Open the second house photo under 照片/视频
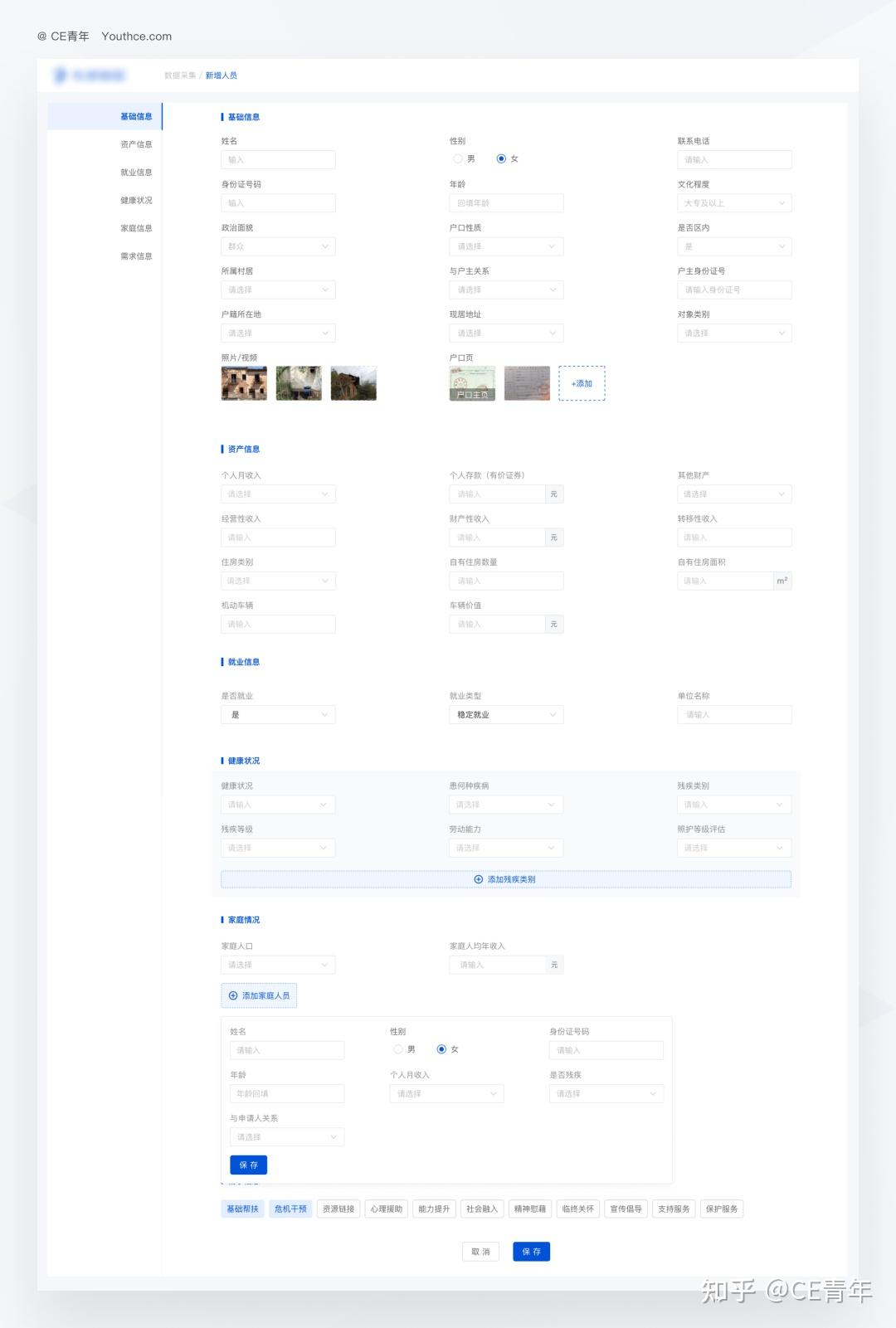 click(299, 383)
